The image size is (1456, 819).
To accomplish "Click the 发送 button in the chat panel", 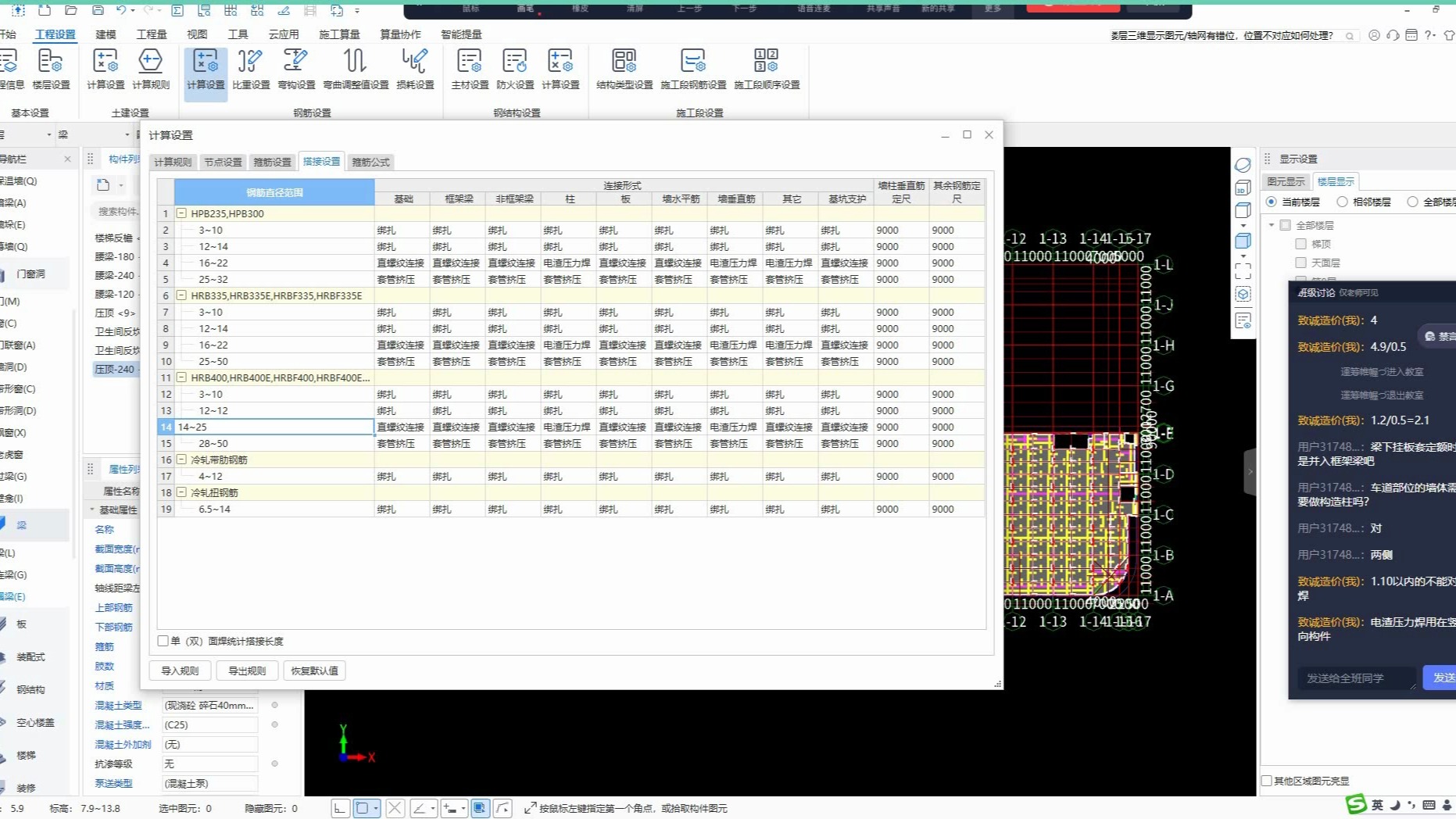I will point(1443,678).
